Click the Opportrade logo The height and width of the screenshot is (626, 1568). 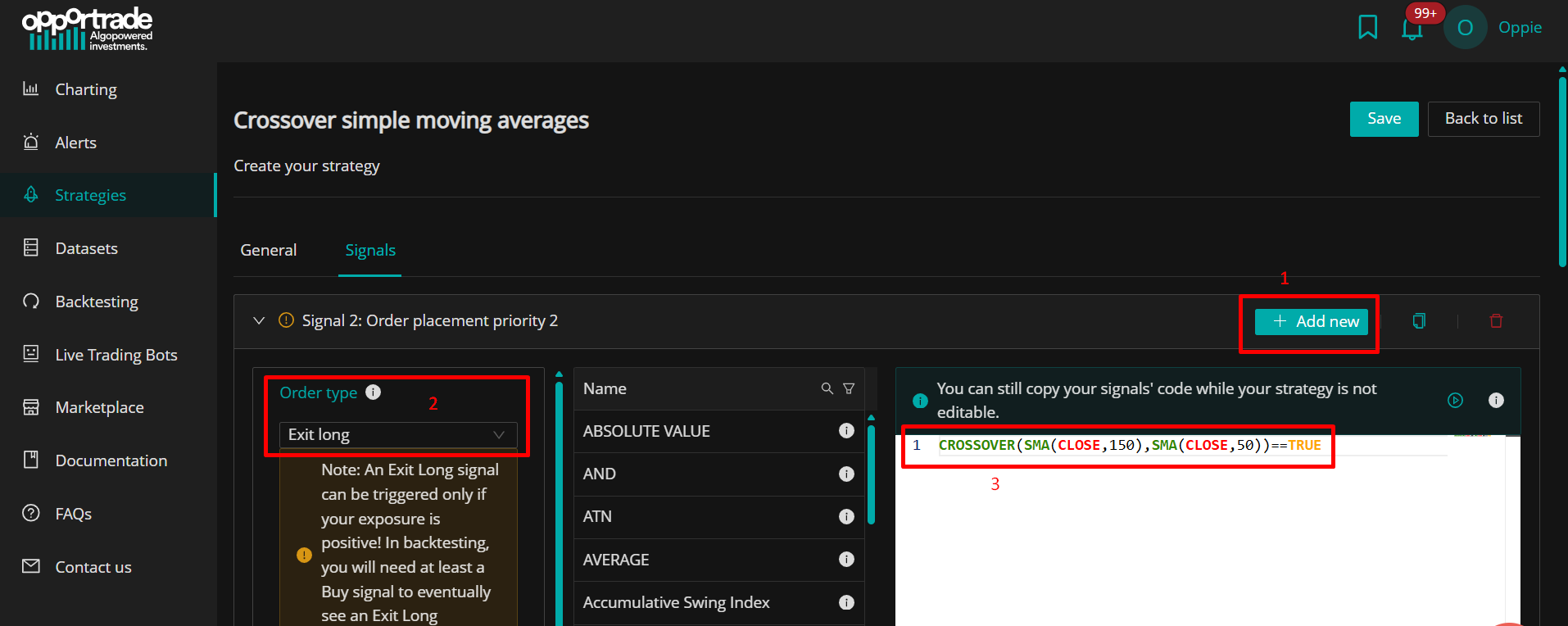point(87,29)
